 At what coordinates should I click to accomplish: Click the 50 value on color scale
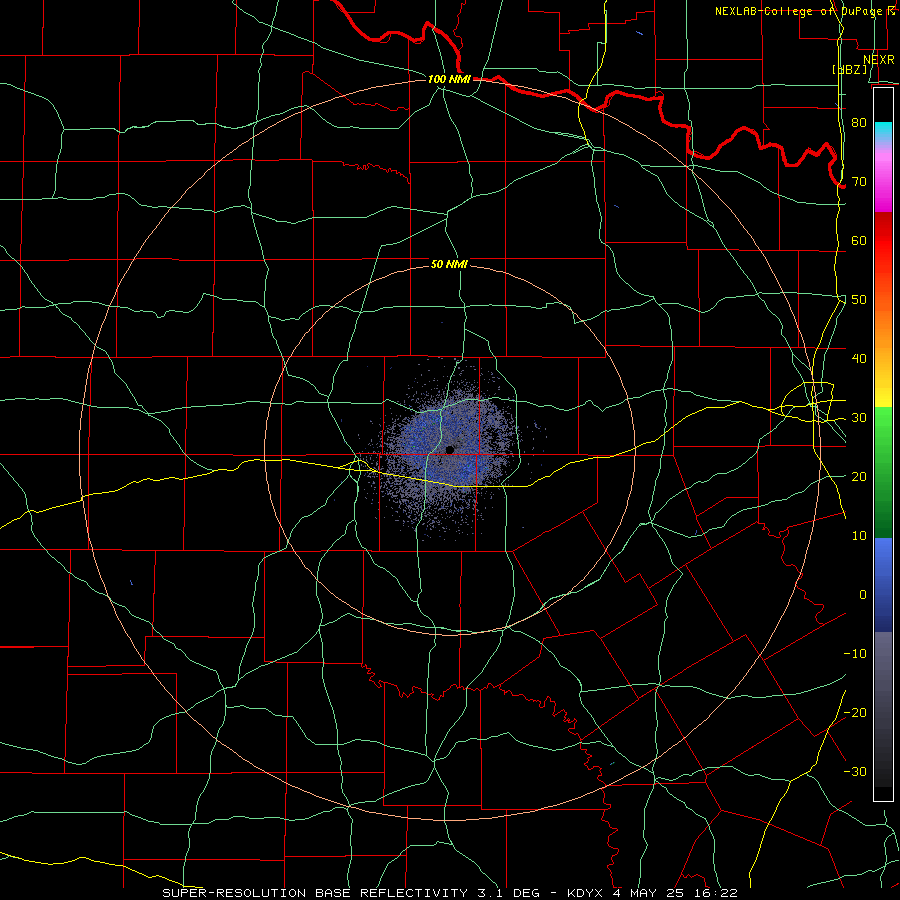pos(859,300)
